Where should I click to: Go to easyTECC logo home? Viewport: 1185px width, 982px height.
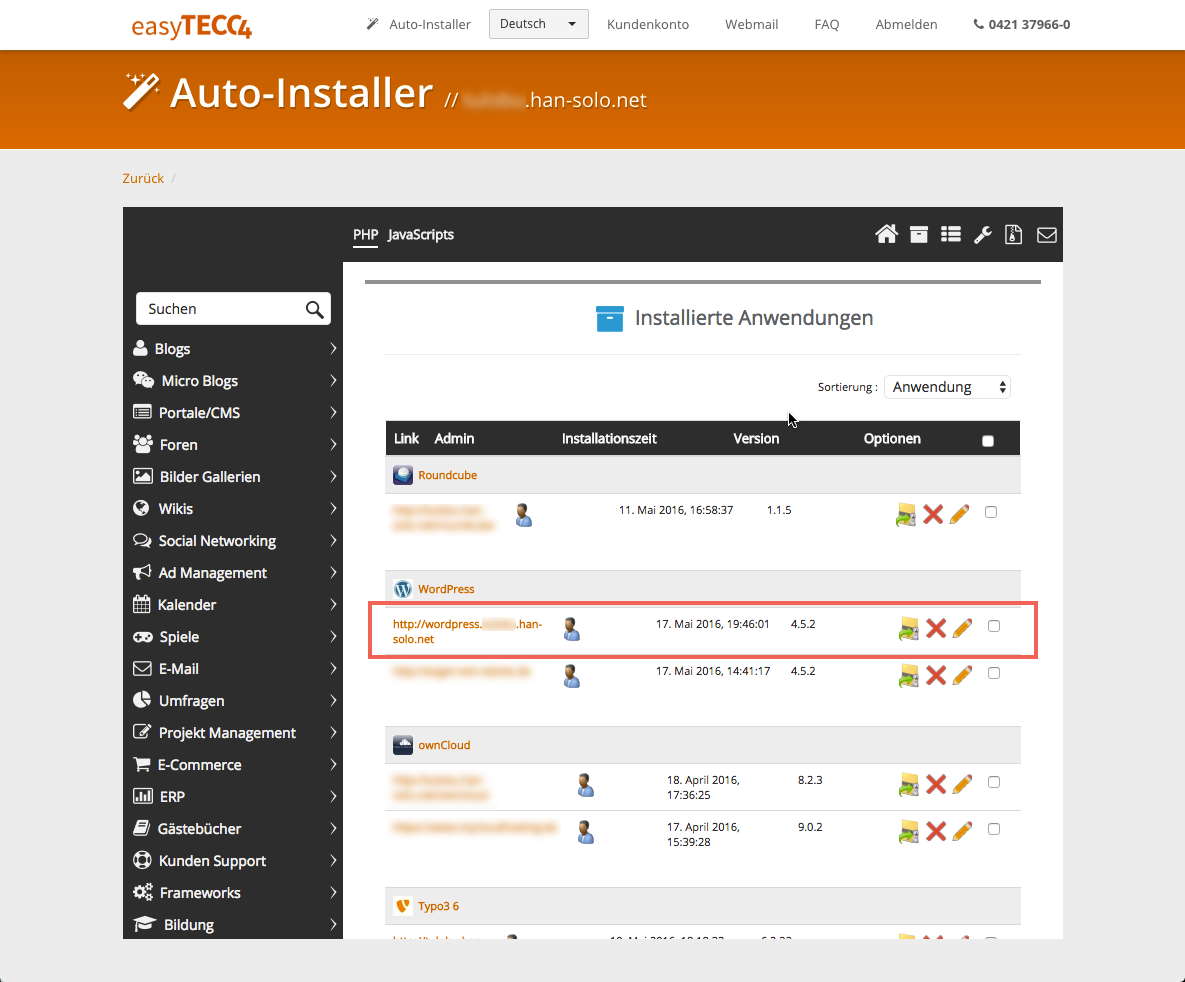[191, 26]
